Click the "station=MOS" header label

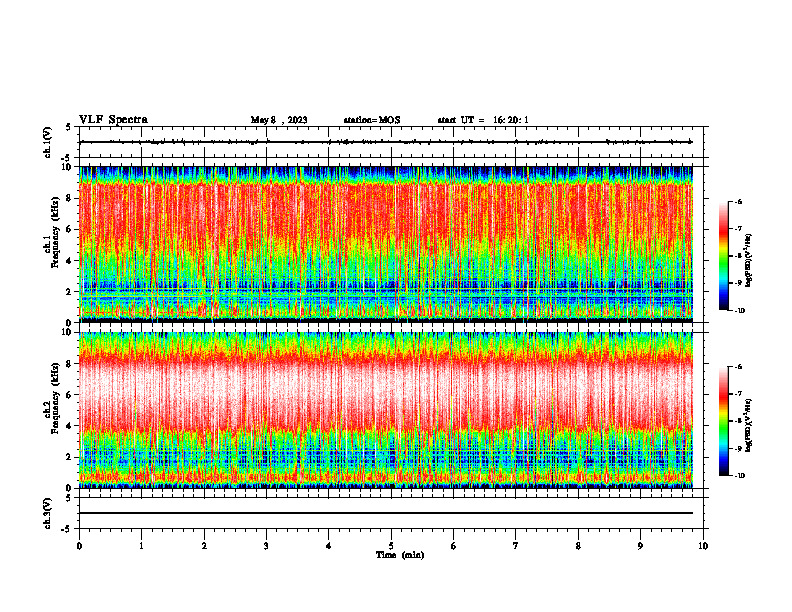click(x=372, y=120)
